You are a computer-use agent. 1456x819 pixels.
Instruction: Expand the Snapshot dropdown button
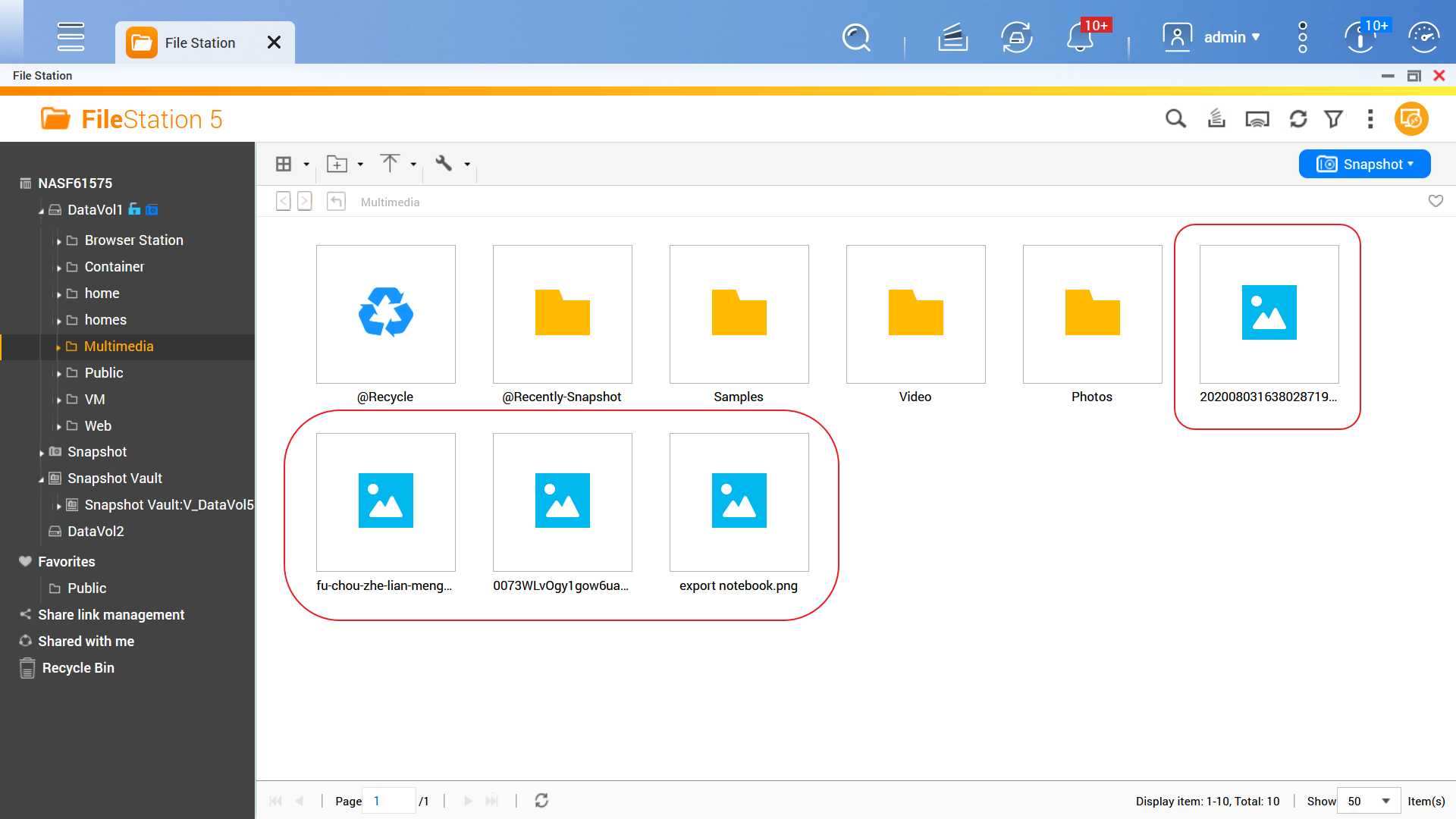coord(1364,164)
